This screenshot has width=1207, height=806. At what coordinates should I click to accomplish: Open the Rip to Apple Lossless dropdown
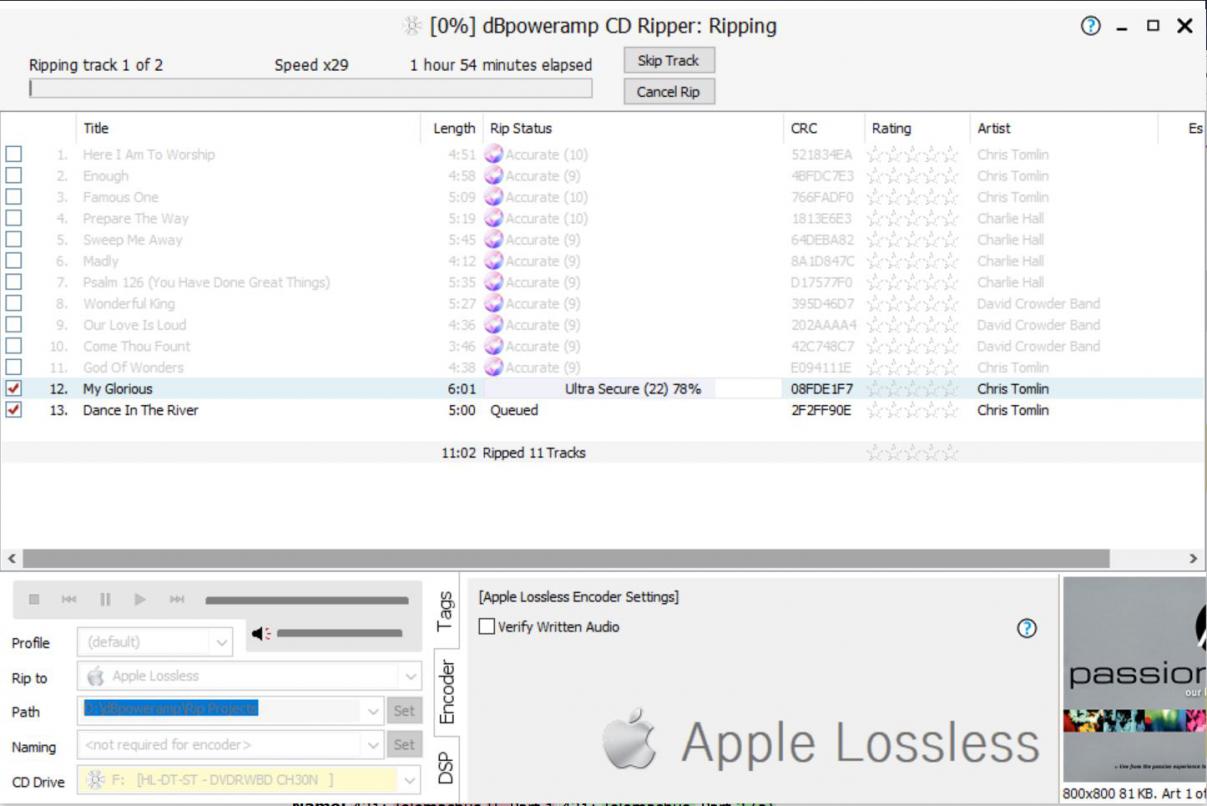[x=410, y=676]
